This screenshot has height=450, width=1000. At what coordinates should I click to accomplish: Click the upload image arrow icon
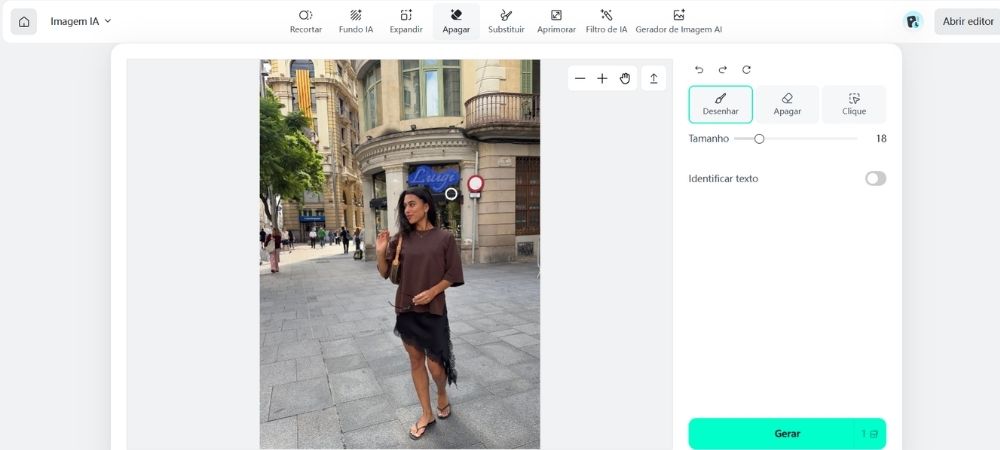pos(654,78)
